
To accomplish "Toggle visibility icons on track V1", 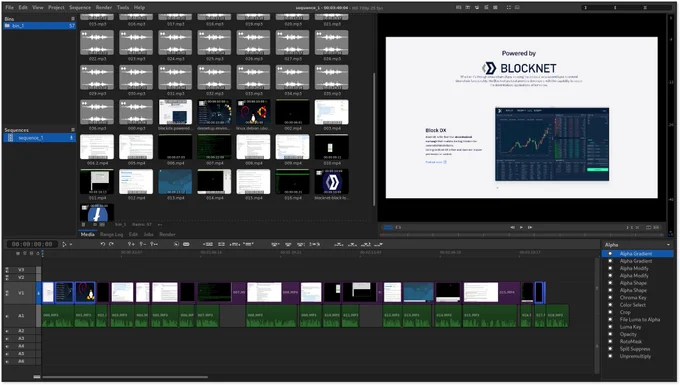I will click(x=7, y=293).
